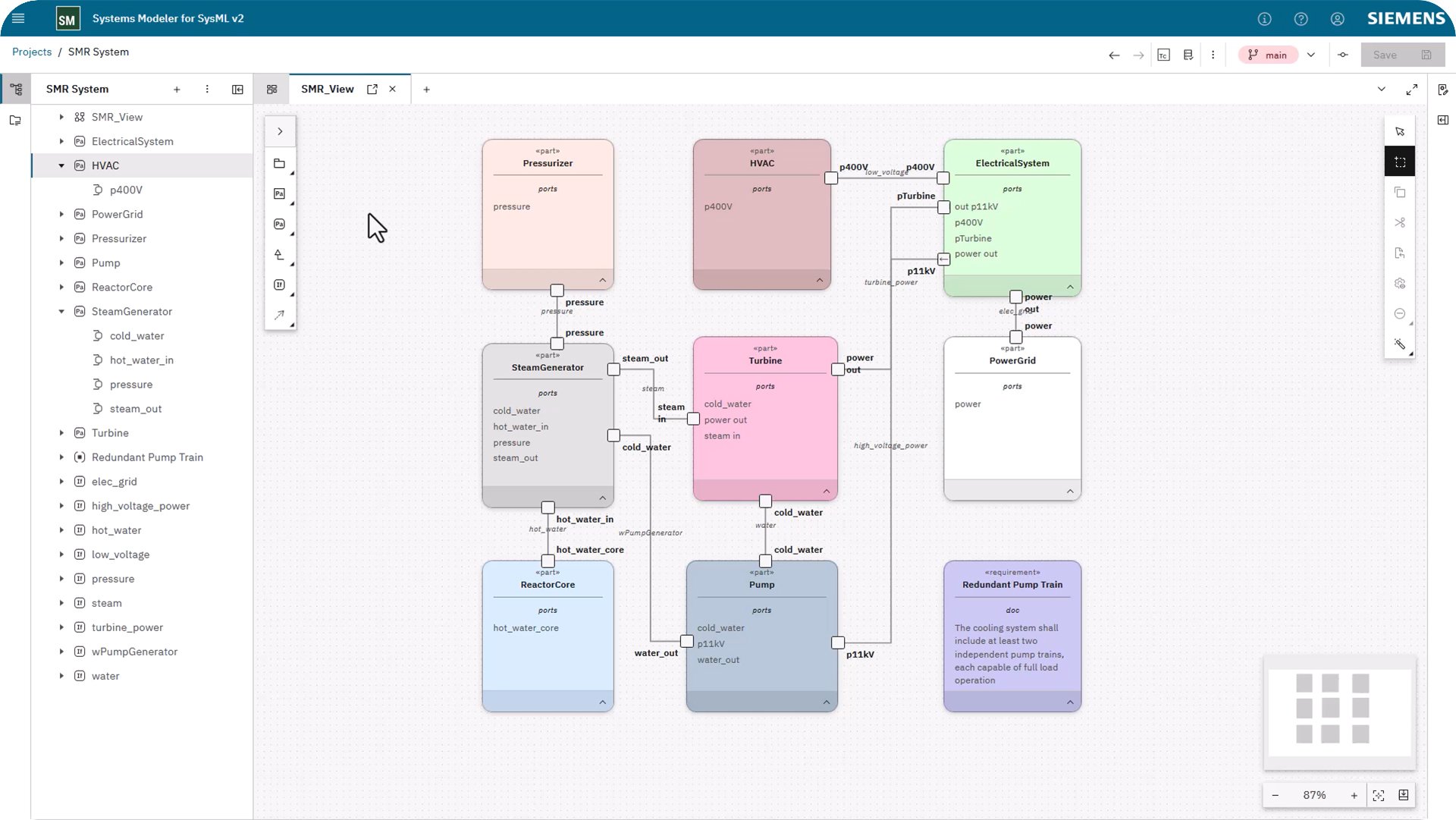The image size is (1456, 820).
Task: Expand the palette with the chevron
Action: click(280, 131)
